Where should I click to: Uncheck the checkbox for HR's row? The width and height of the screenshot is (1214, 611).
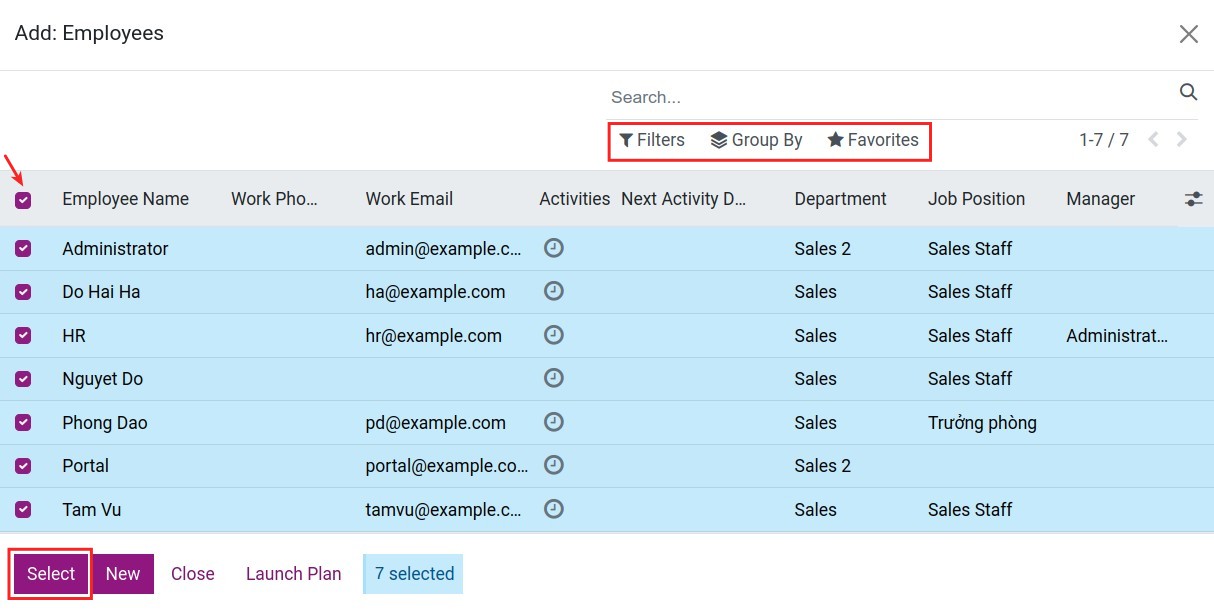(24, 335)
